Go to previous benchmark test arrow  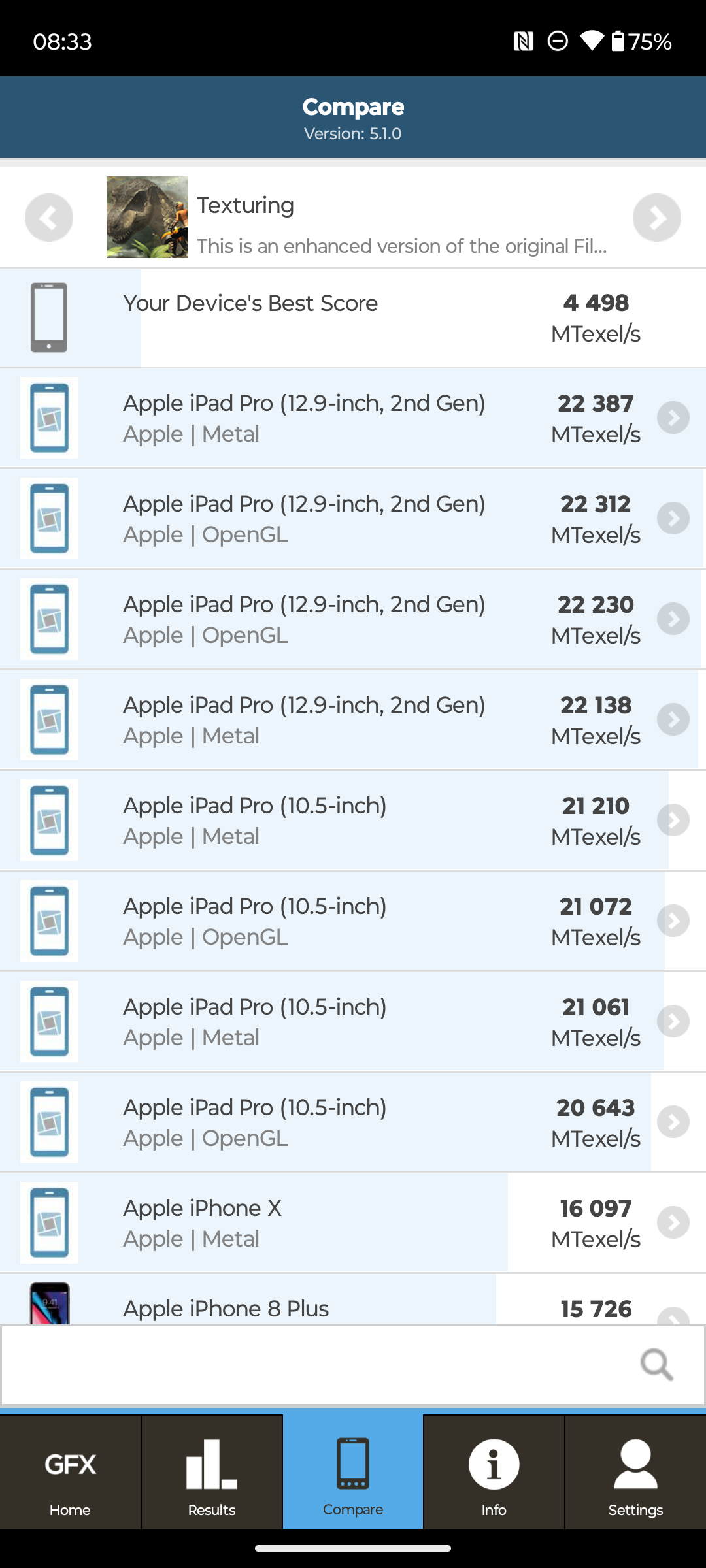click(49, 218)
